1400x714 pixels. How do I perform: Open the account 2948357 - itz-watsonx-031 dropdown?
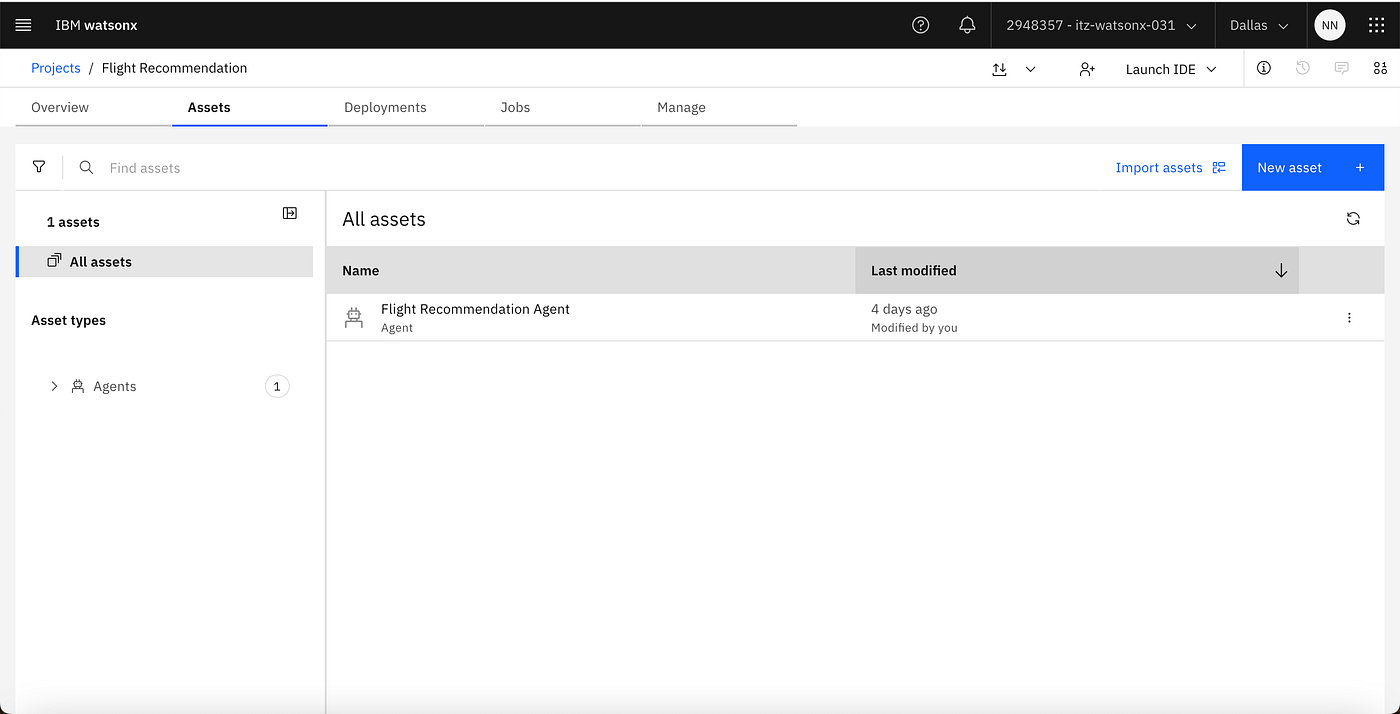point(1102,25)
